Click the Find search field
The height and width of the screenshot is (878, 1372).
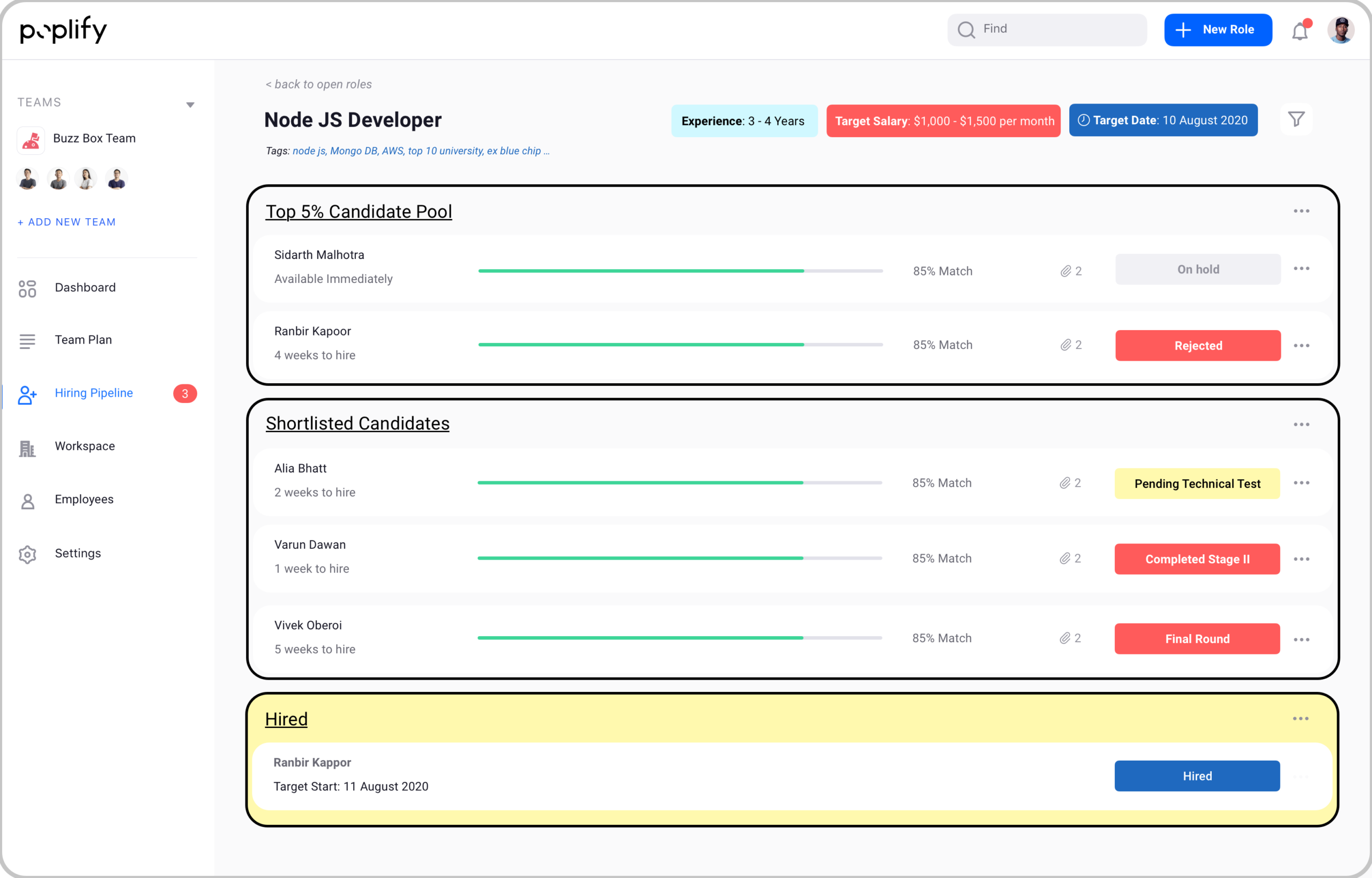(1047, 29)
